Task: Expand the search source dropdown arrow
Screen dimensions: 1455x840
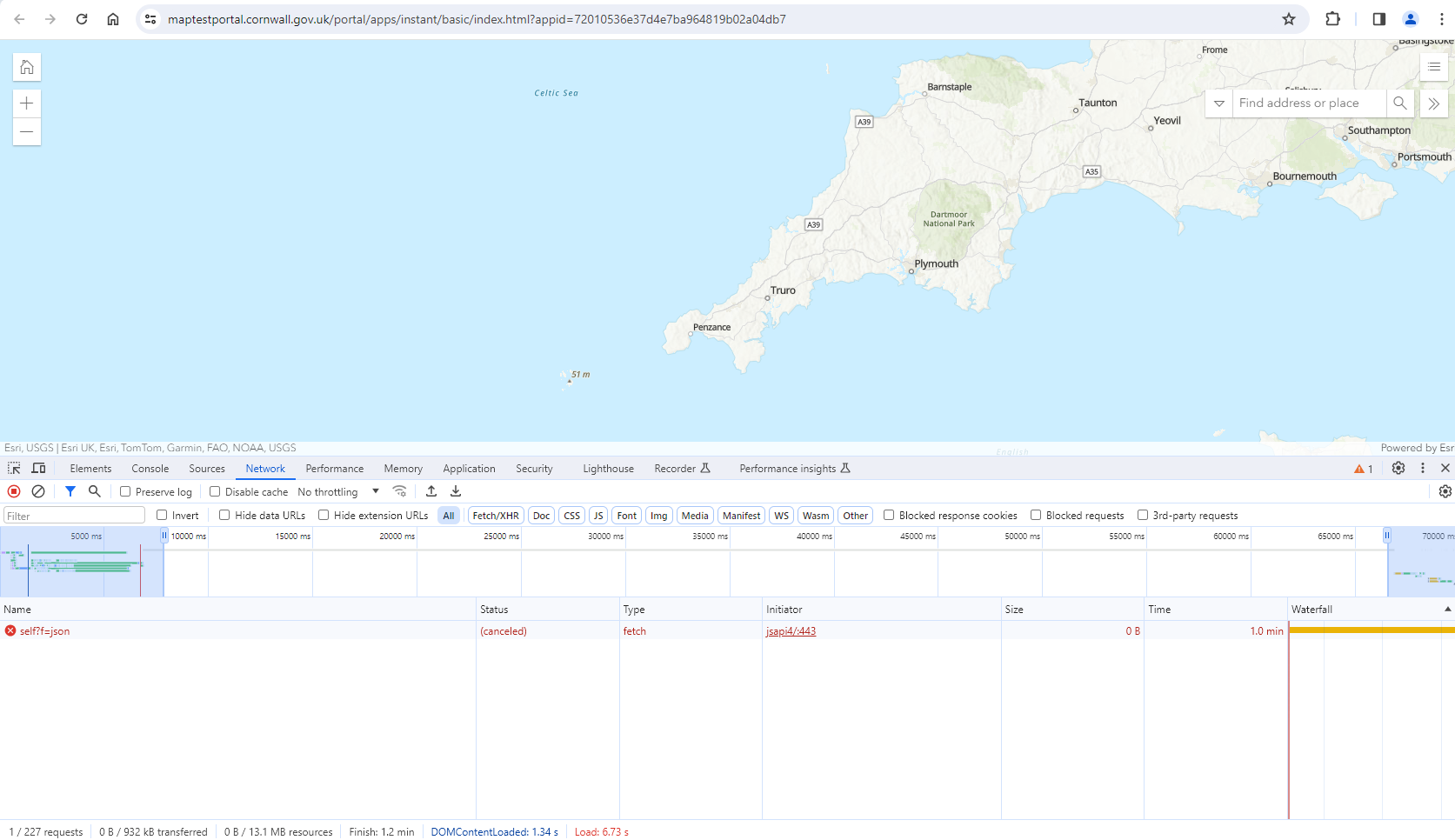Action: point(1219,103)
